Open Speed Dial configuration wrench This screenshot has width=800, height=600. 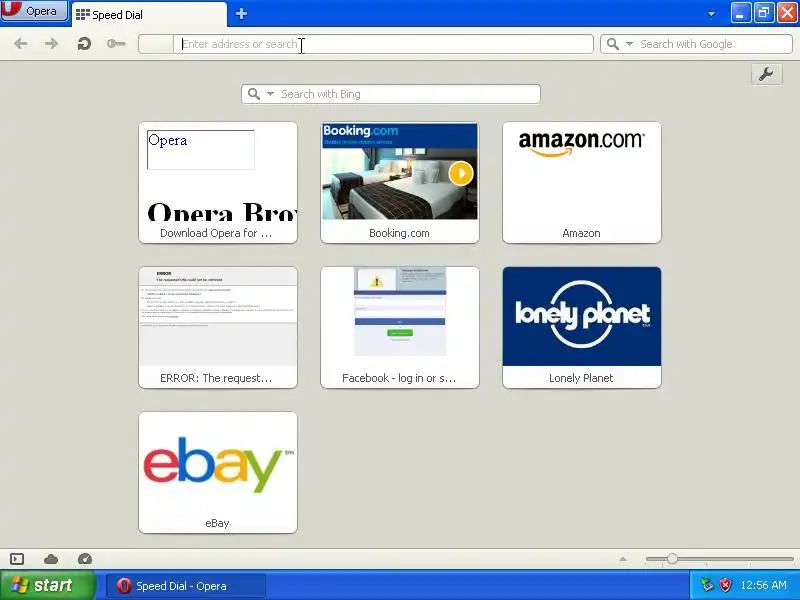(766, 74)
